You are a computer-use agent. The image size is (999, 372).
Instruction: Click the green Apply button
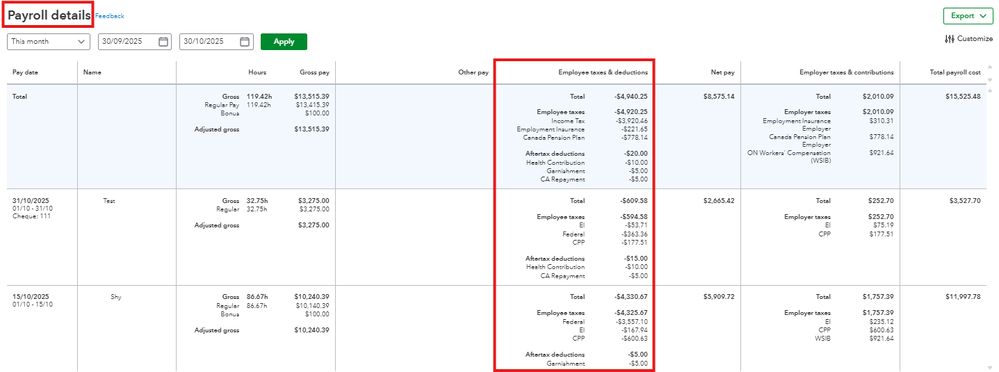[x=284, y=41]
